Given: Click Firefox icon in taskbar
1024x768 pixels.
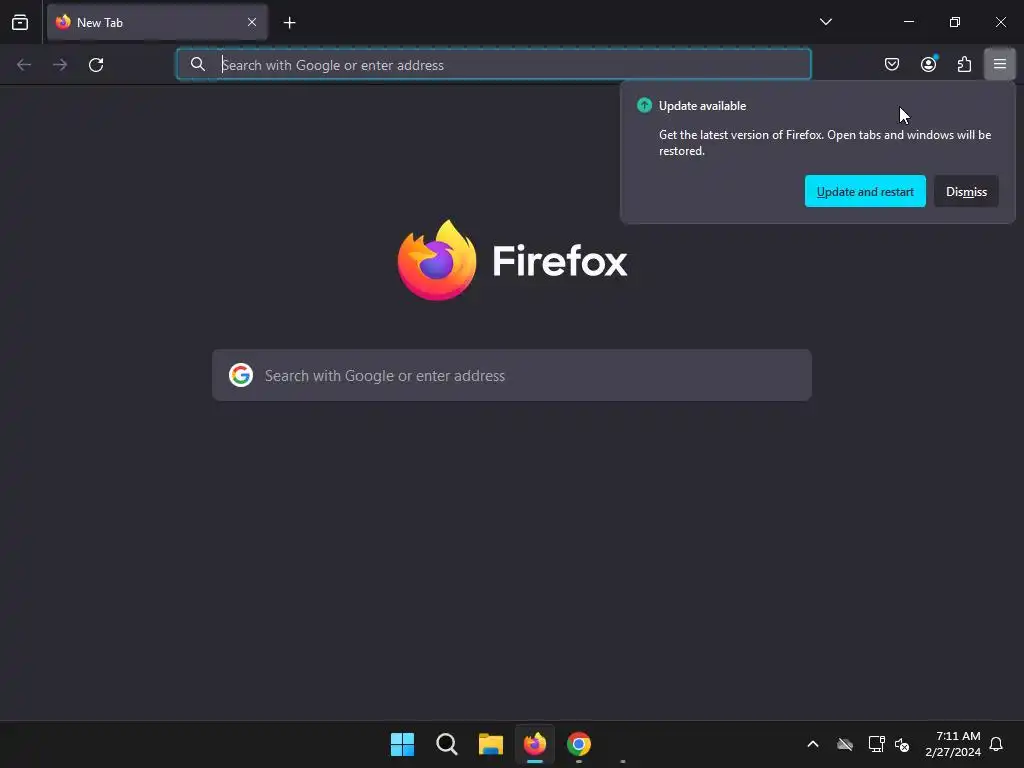Looking at the screenshot, I should click(x=535, y=744).
